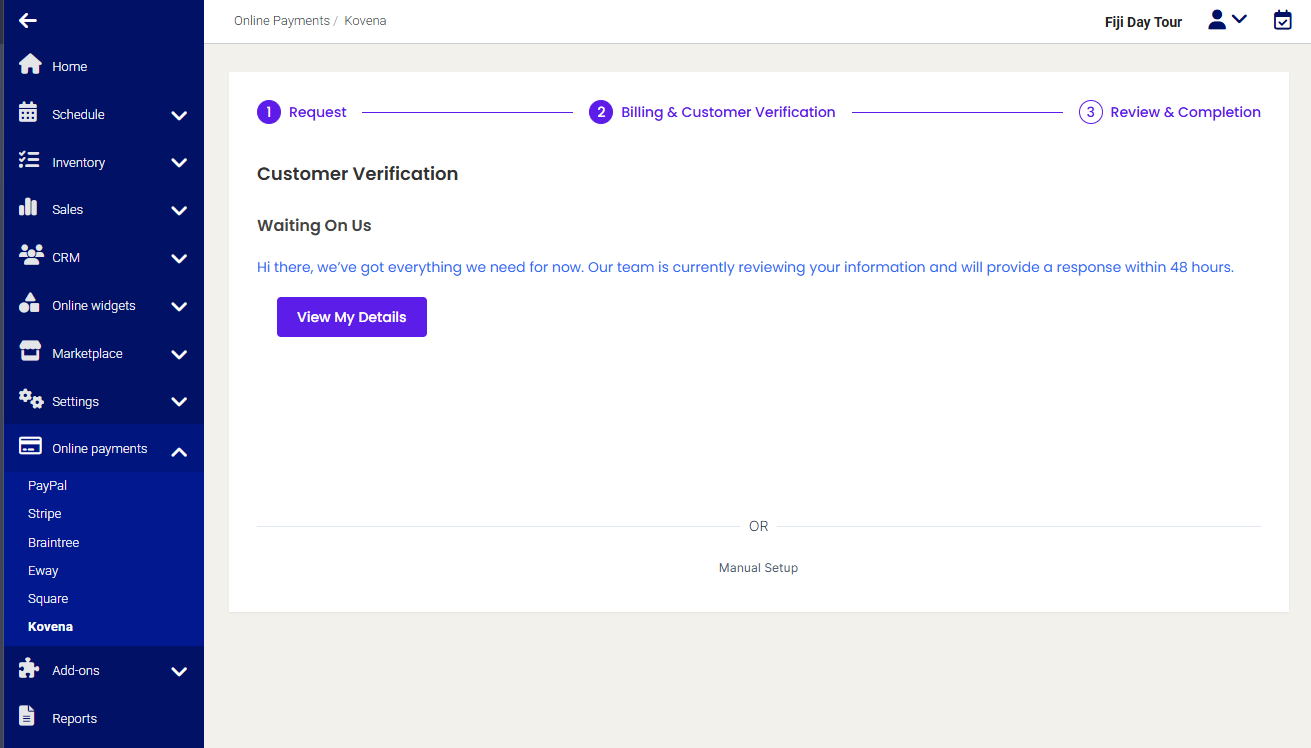1311x748 pixels.
Task: Expand the Add-ons menu chevron
Action: pyautogui.click(x=179, y=671)
